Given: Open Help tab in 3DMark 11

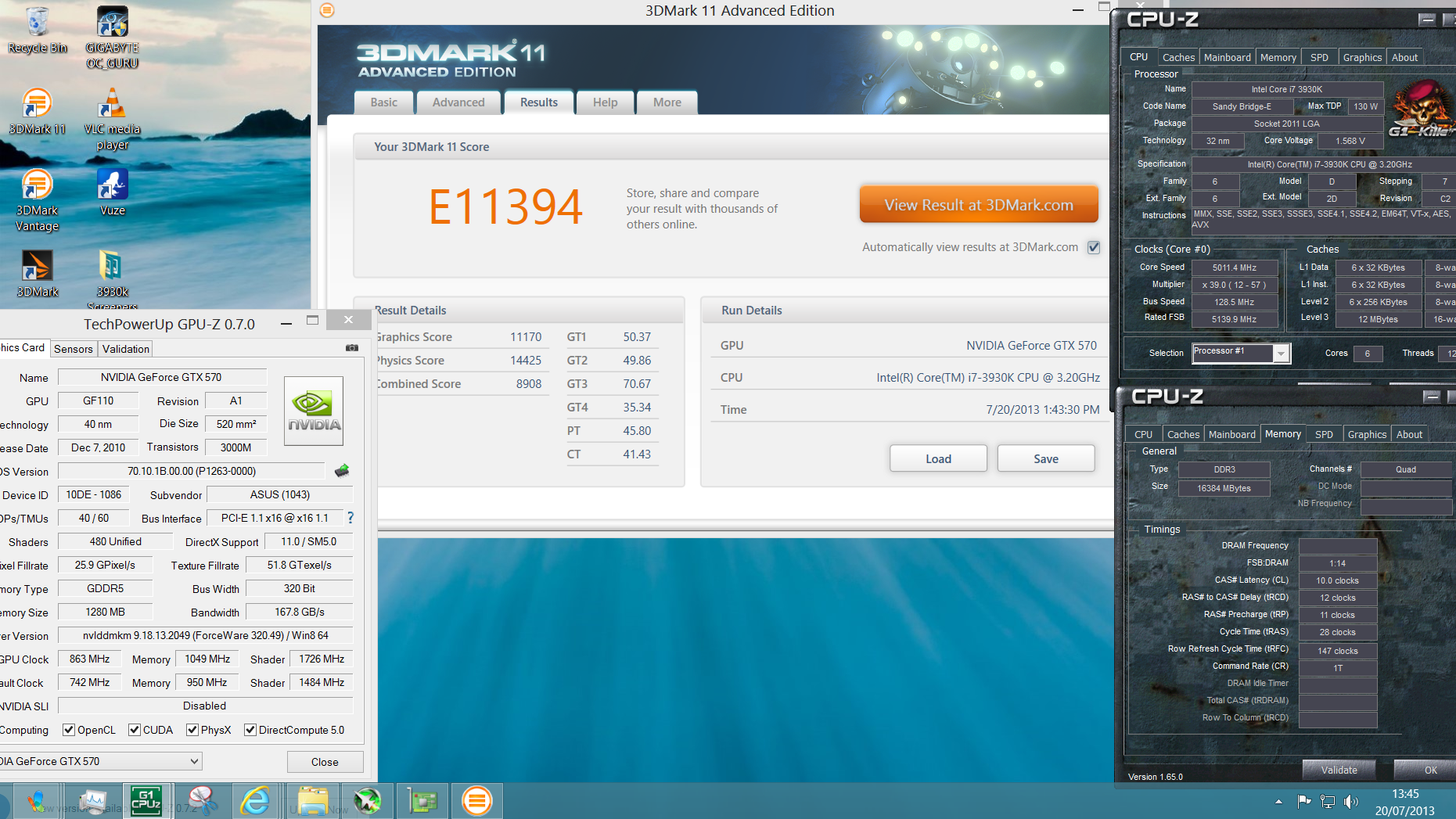Looking at the screenshot, I should coord(605,102).
